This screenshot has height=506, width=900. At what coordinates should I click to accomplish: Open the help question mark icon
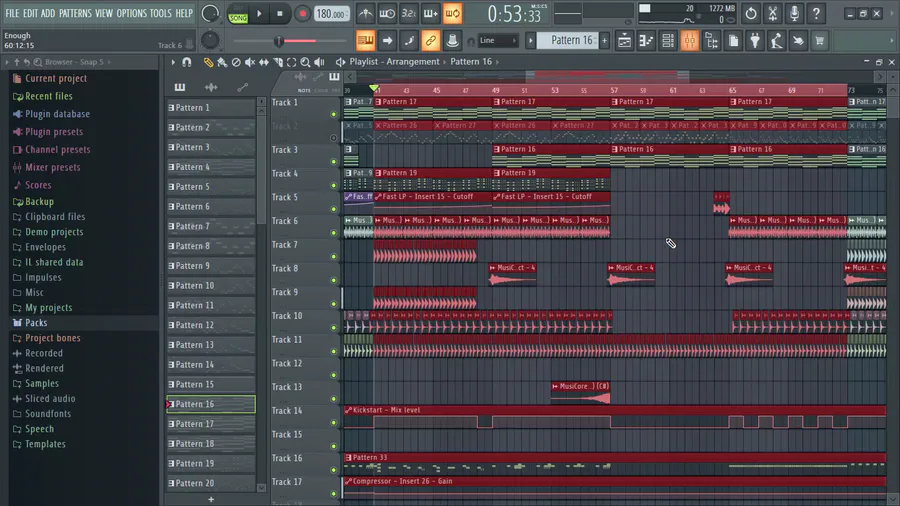[816, 13]
